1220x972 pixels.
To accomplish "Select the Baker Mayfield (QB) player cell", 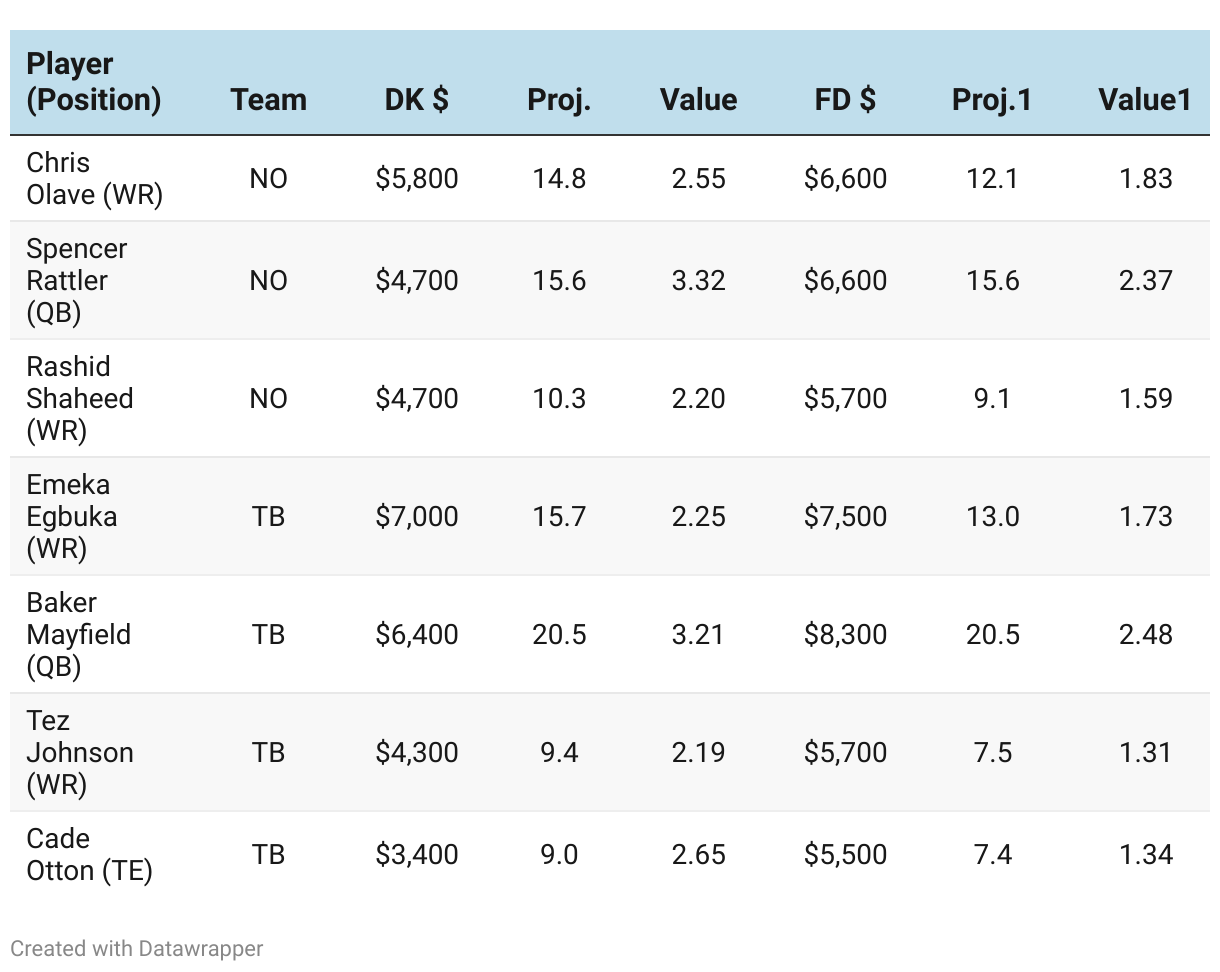I will click(x=78, y=634).
